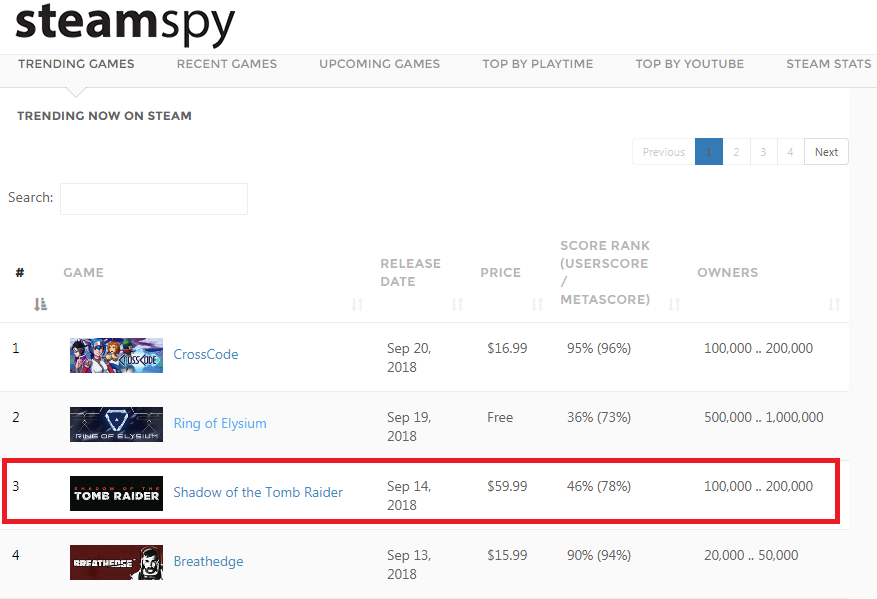Click Tomb Raider owners 100,000 .. 200,000
The width and height of the screenshot is (877, 599).
click(x=758, y=486)
